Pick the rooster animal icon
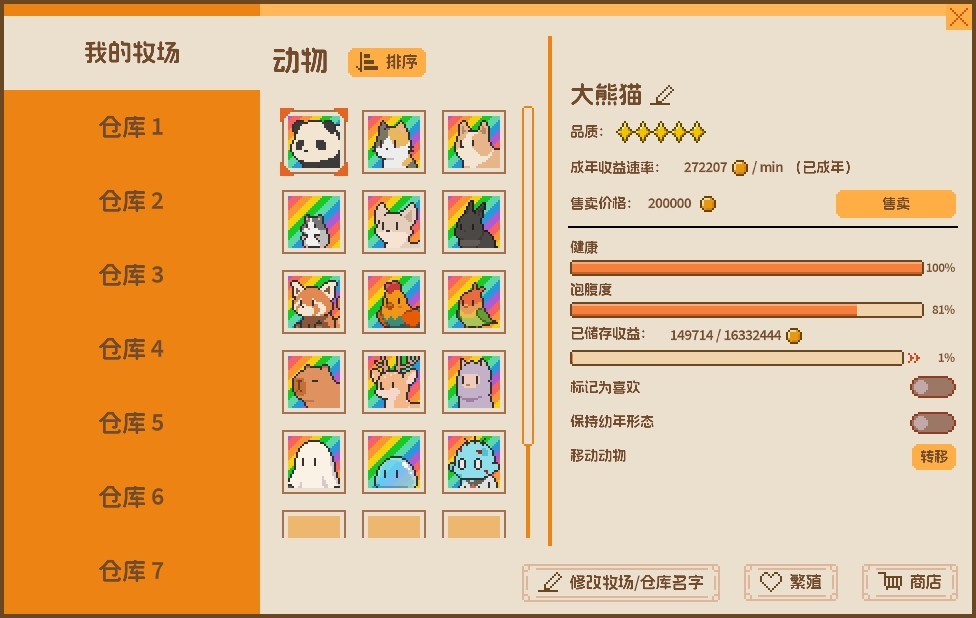This screenshot has width=976, height=618. click(x=394, y=302)
